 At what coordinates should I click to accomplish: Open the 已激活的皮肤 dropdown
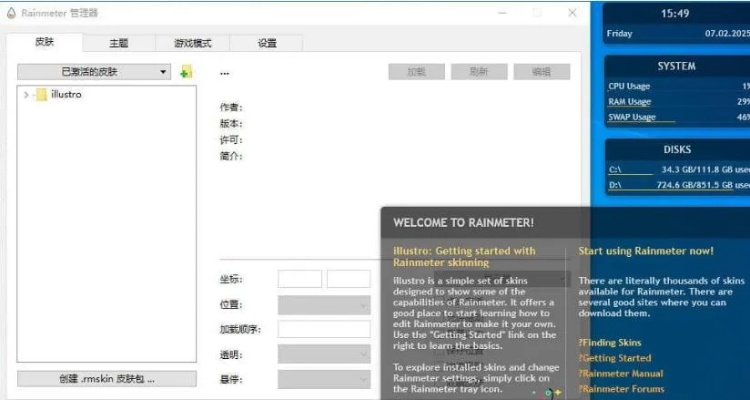click(95, 72)
